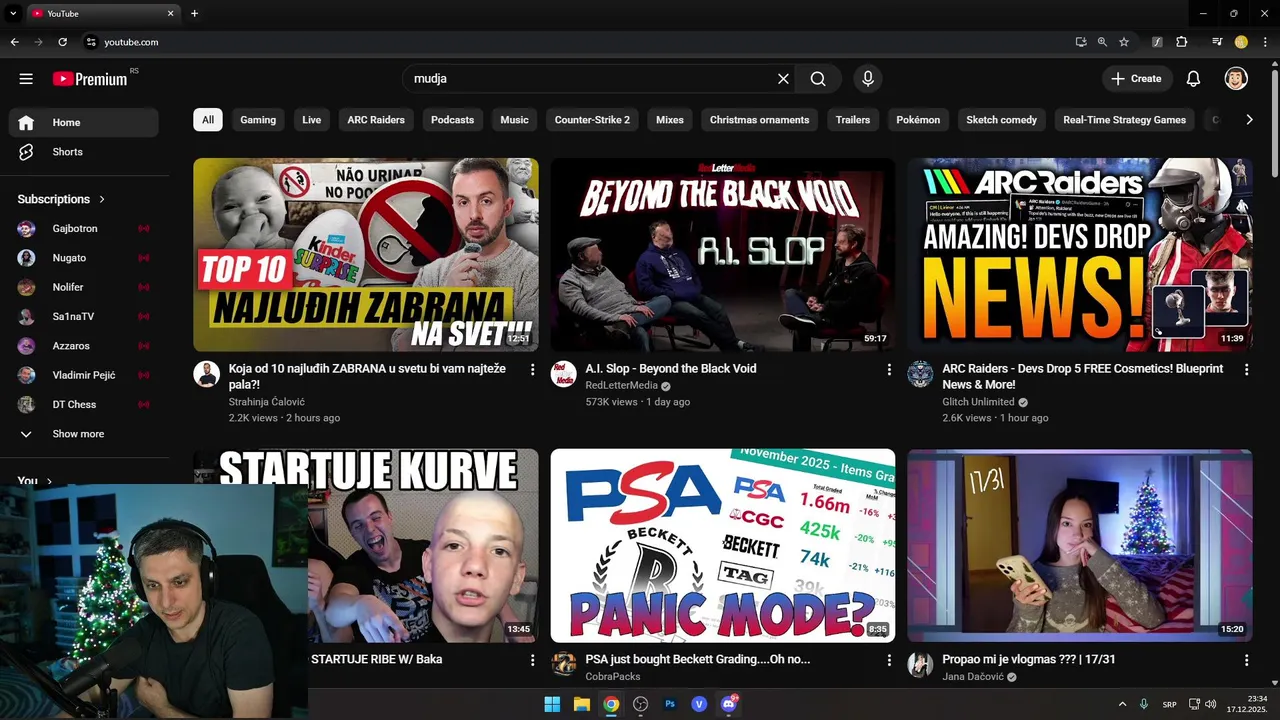Expand the Subscriptions section
Image resolution: width=1280 pixels, height=720 pixels.
pos(61,199)
